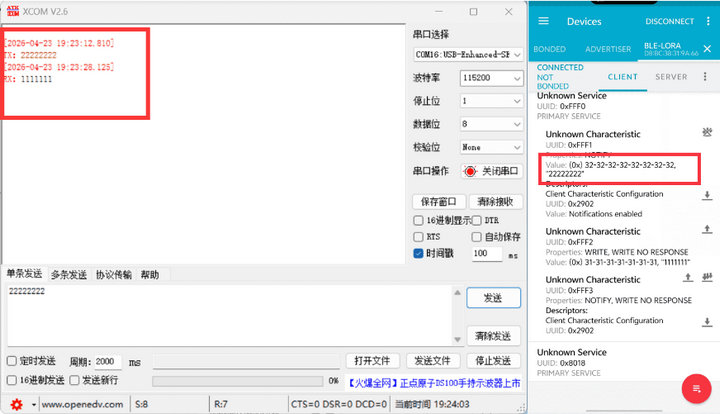
Task: Tap DISCONNECT in the Devices app
Action: coord(669,21)
